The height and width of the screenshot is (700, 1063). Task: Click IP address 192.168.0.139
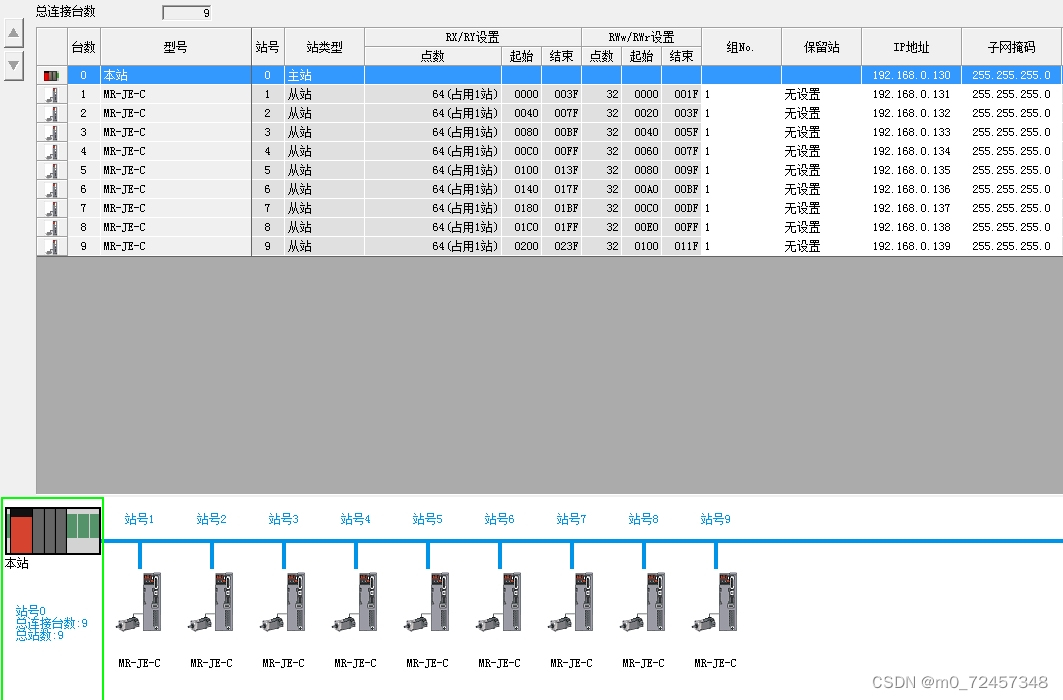(911, 246)
